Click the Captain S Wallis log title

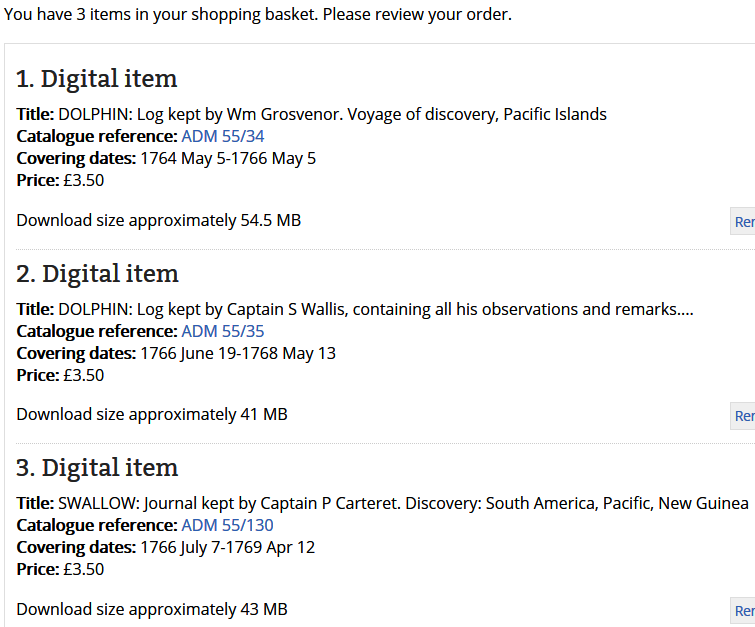click(x=375, y=309)
